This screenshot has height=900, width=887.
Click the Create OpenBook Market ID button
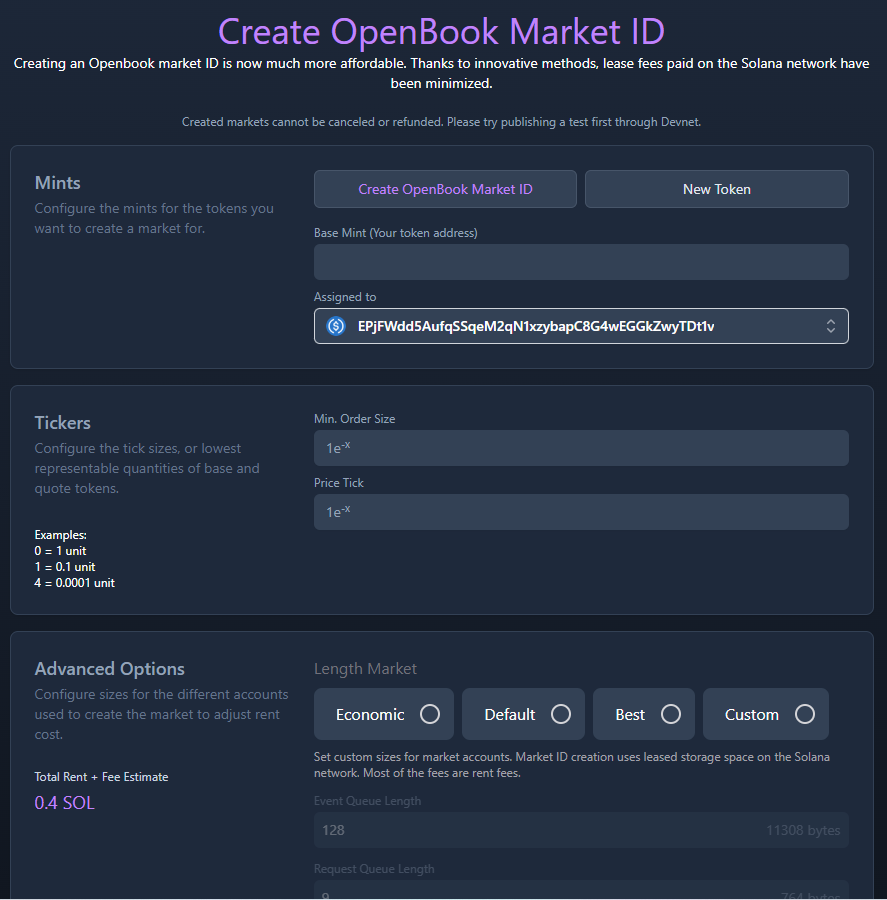pos(445,188)
